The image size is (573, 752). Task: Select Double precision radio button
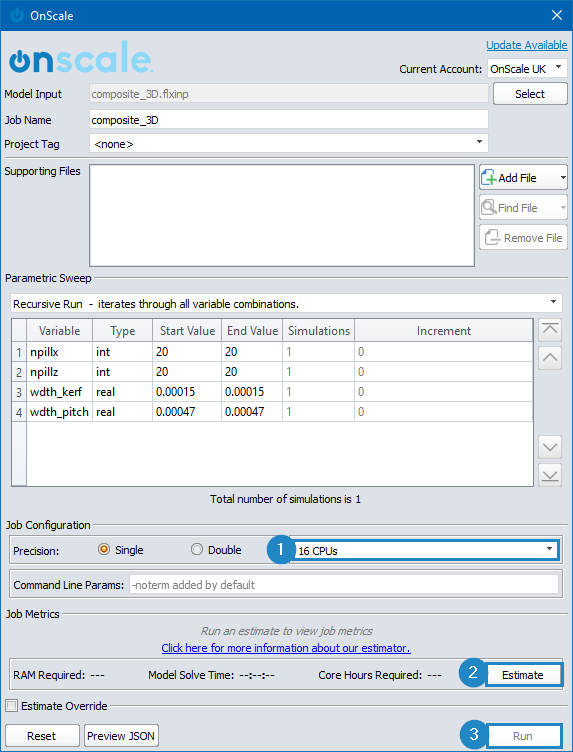(x=197, y=550)
